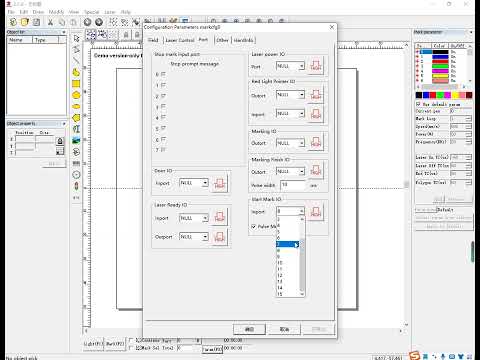The width and height of the screenshot is (480, 360).
Task: Click the Mark(F2) button
Action: tap(115, 344)
